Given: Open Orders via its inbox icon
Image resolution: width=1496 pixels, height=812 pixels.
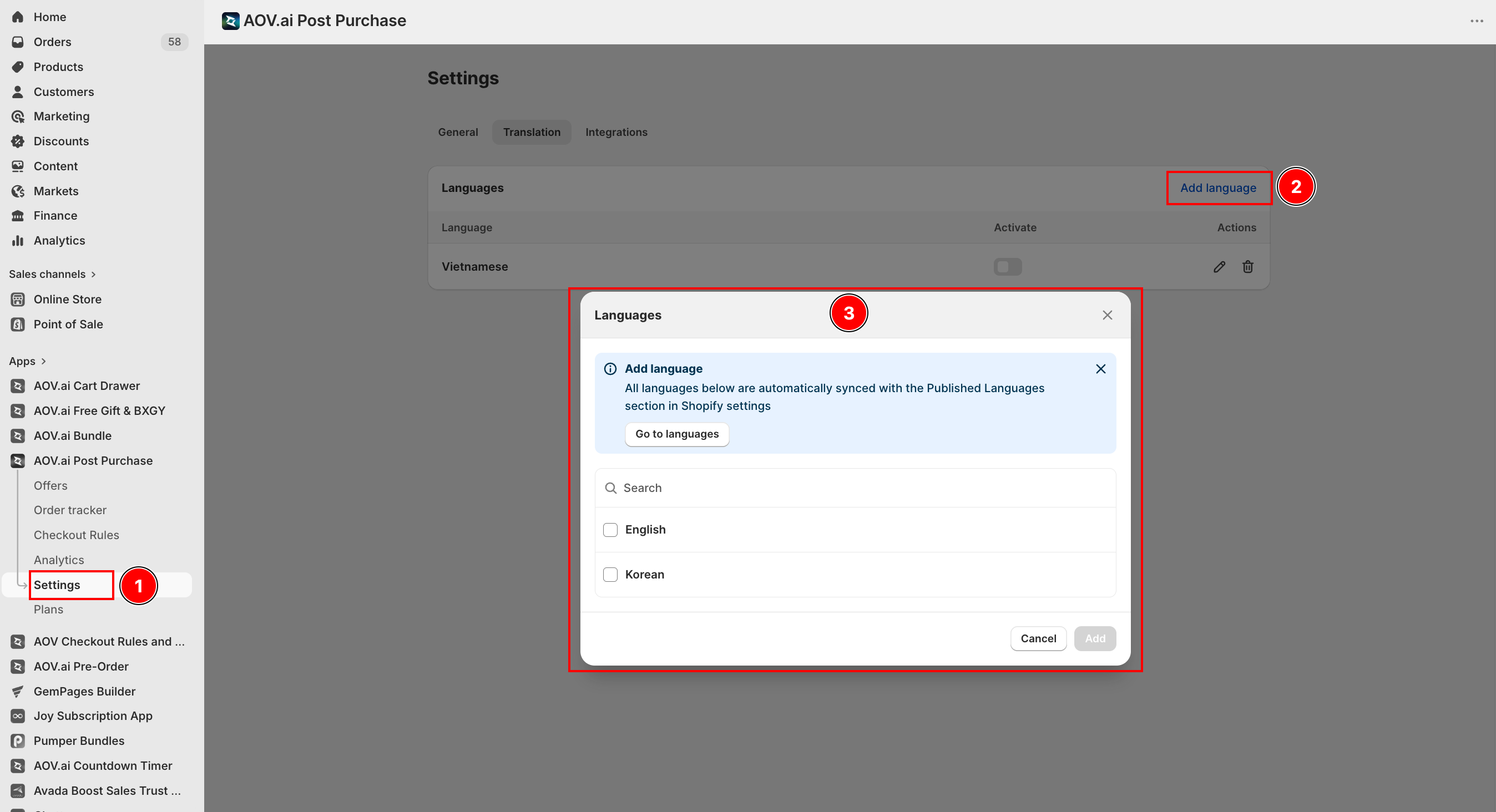Looking at the screenshot, I should pos(18,42).
